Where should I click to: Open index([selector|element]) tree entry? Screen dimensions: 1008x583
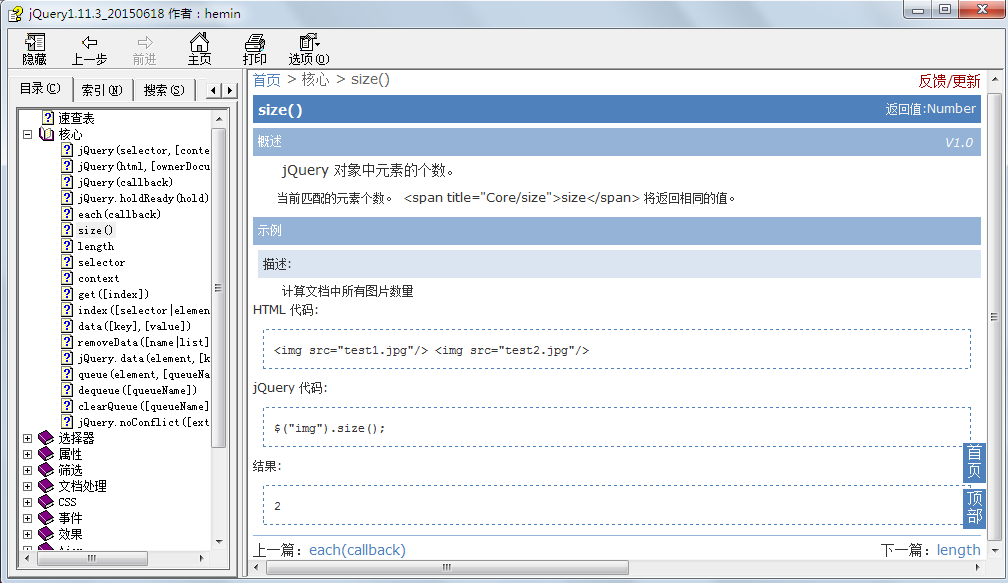tap(143, 310)
